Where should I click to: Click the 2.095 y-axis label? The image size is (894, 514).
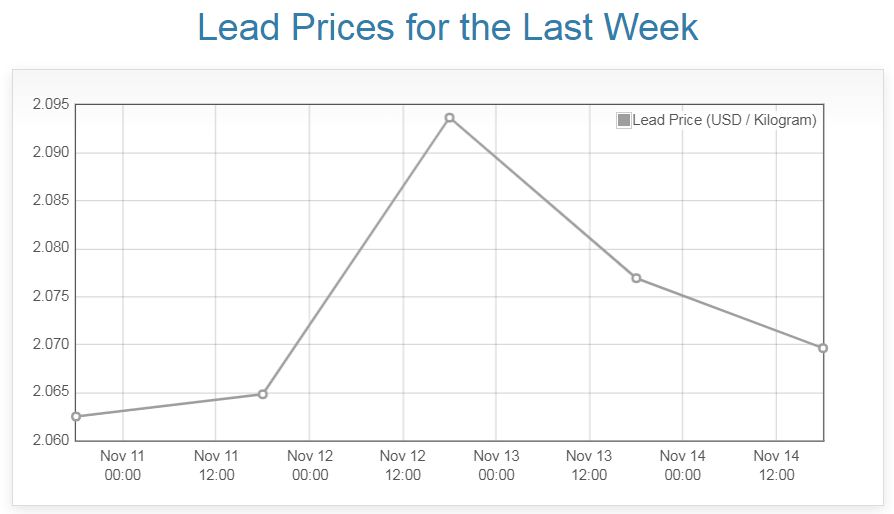pyautogui.click(x=50, y=105)
